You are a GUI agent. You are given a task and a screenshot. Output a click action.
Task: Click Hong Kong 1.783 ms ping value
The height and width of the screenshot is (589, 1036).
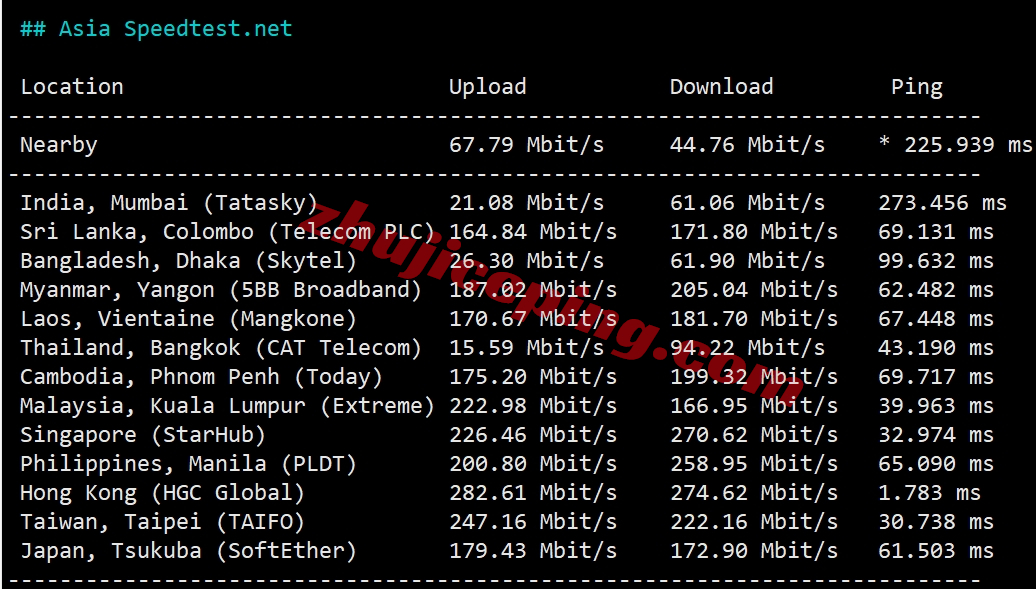tap(930, 493)
